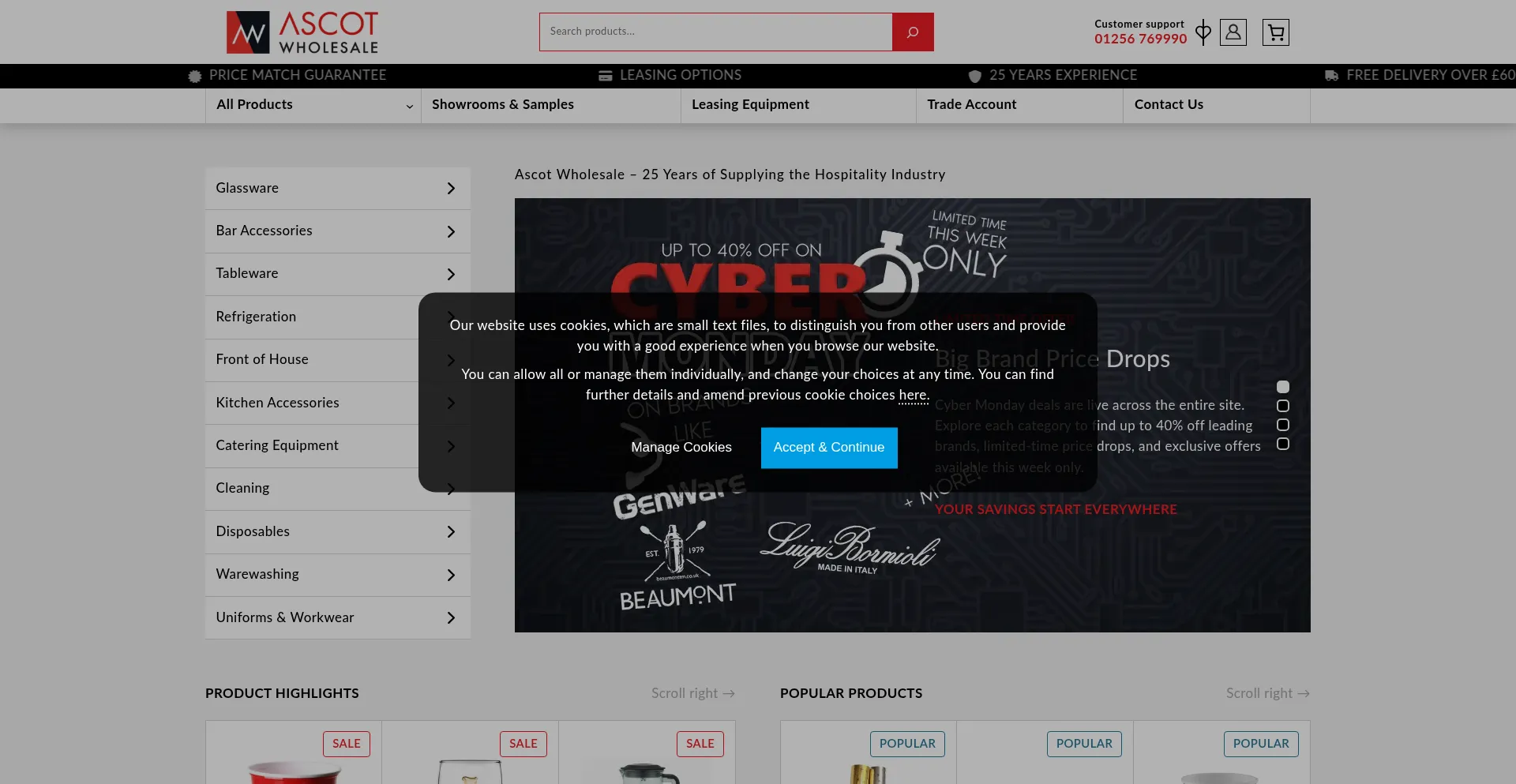The height and width of the screenshot is (784, 1516).
Task: Open the shopping cart icon
Action: [1275, 32]
